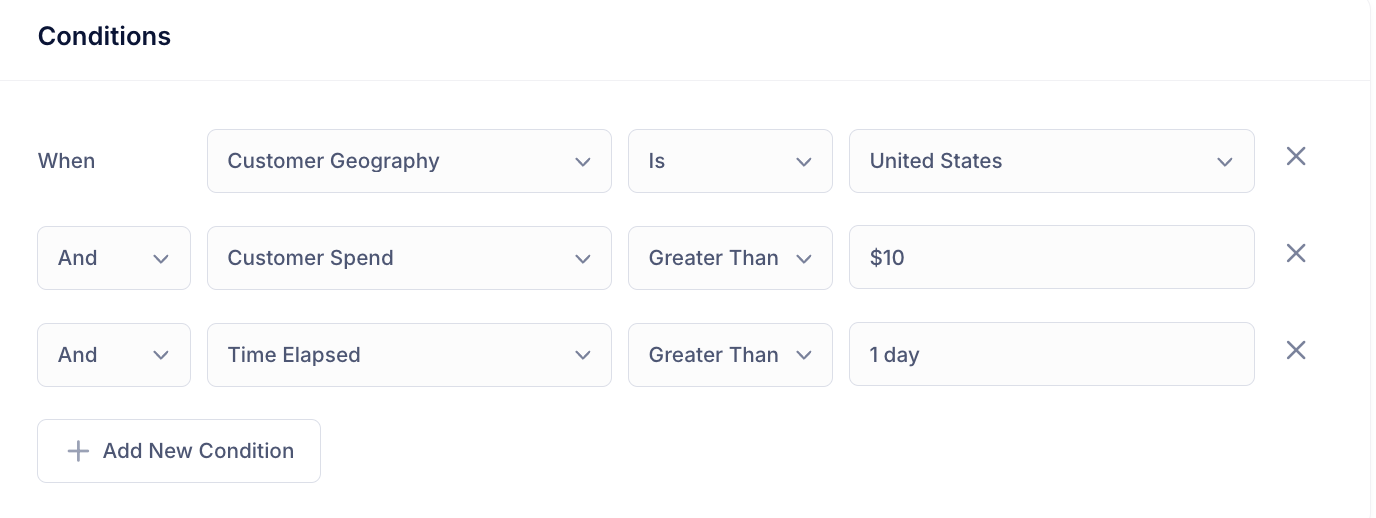The image size is (1376, 518).
Task: Click the $10 spend value field
Action: [x=1050, y=258]
